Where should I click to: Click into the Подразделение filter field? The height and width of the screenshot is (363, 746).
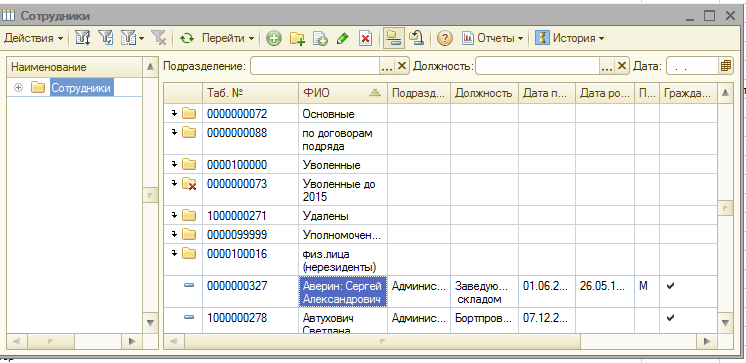(x=314, y=66)
